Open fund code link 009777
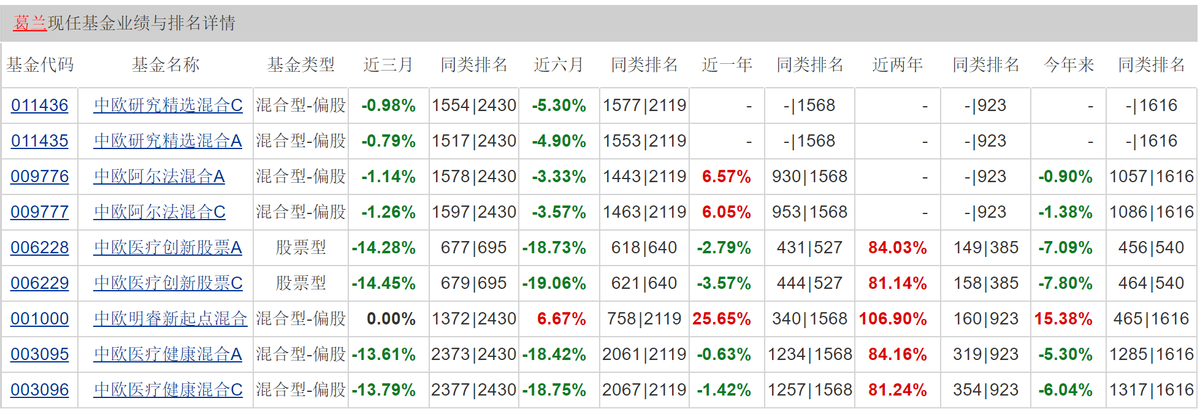The image size is (1200, 414). [x=40, y=212]
